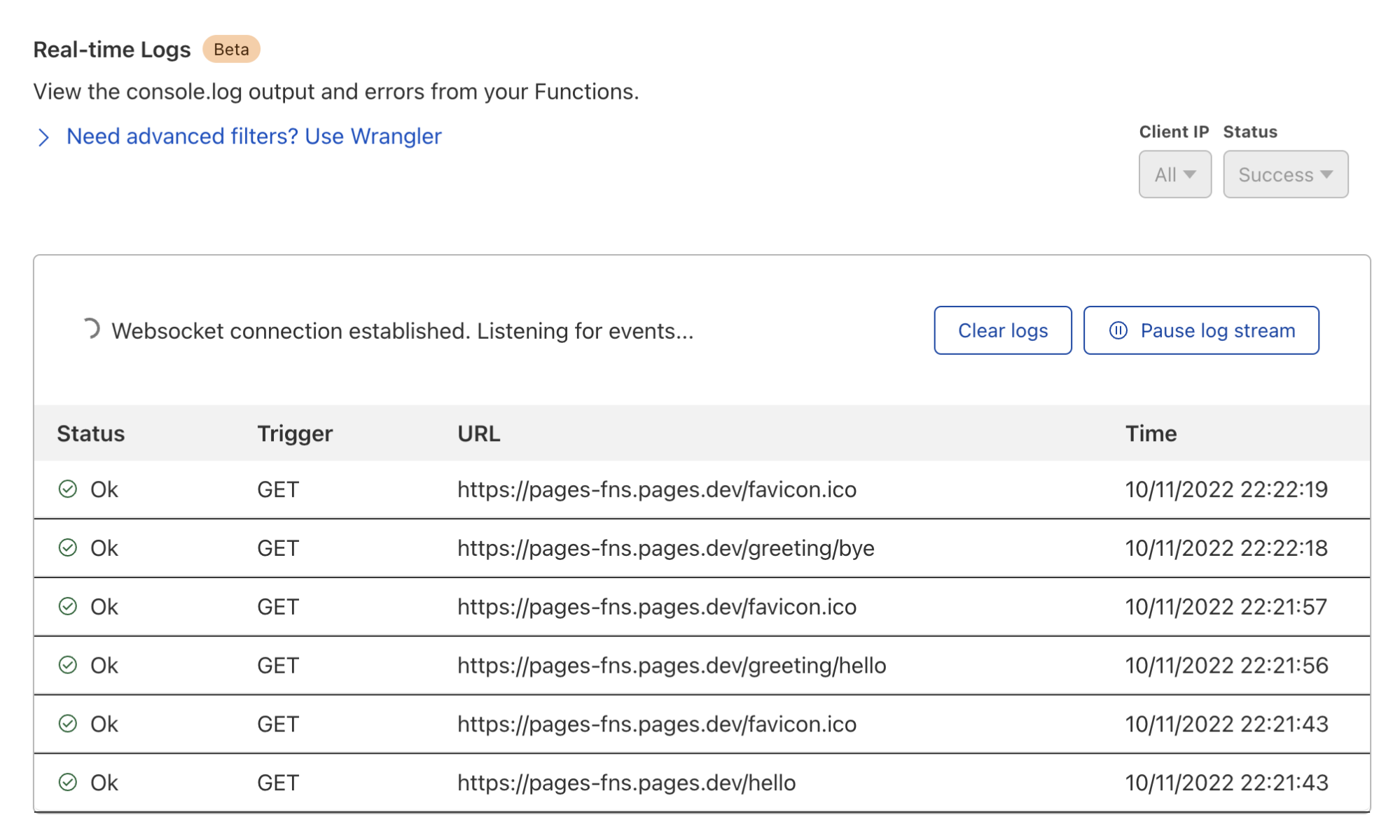Click the Time column header

pyautogui.click(x=1151, y=434)
